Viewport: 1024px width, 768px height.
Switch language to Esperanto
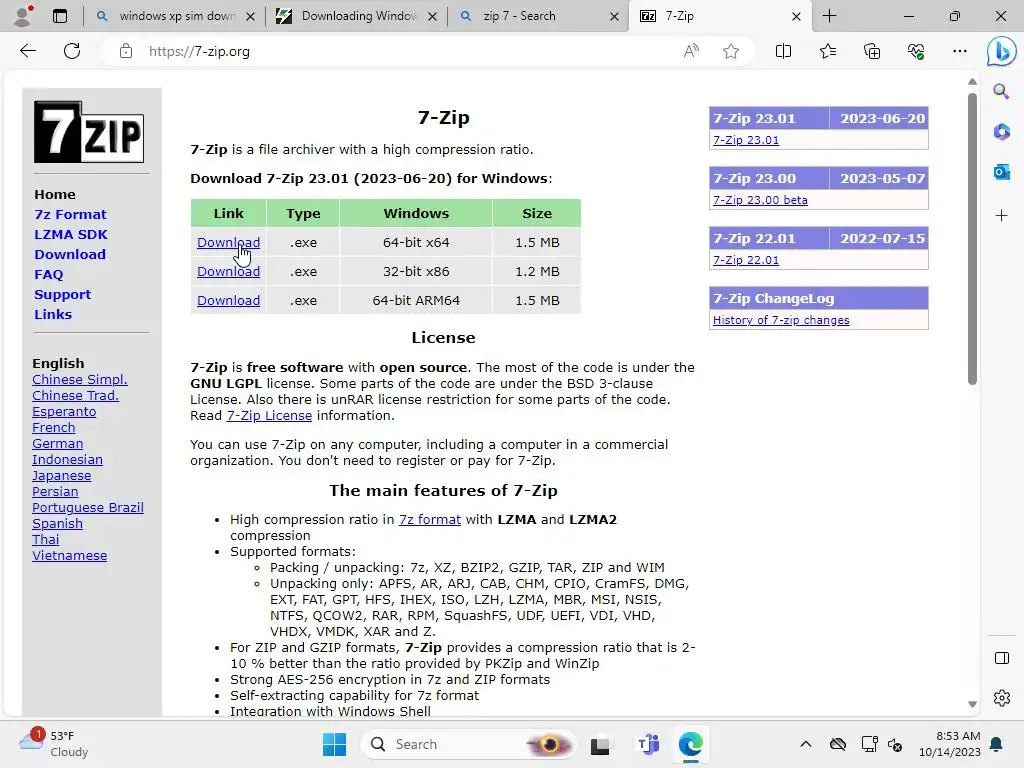click(64, 411)
